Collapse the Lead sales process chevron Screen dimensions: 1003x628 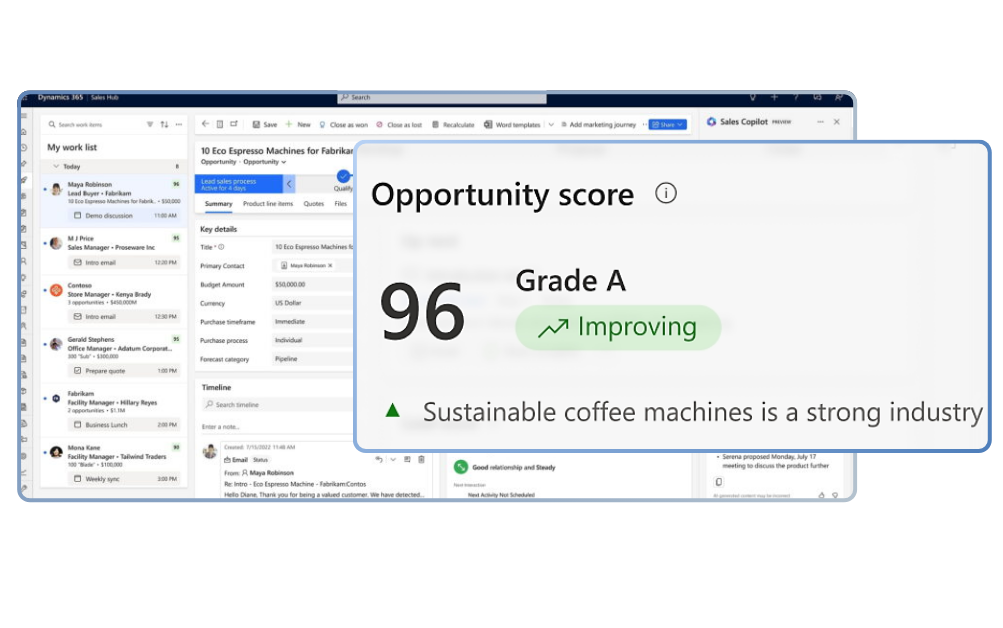(x=289, y=184)
